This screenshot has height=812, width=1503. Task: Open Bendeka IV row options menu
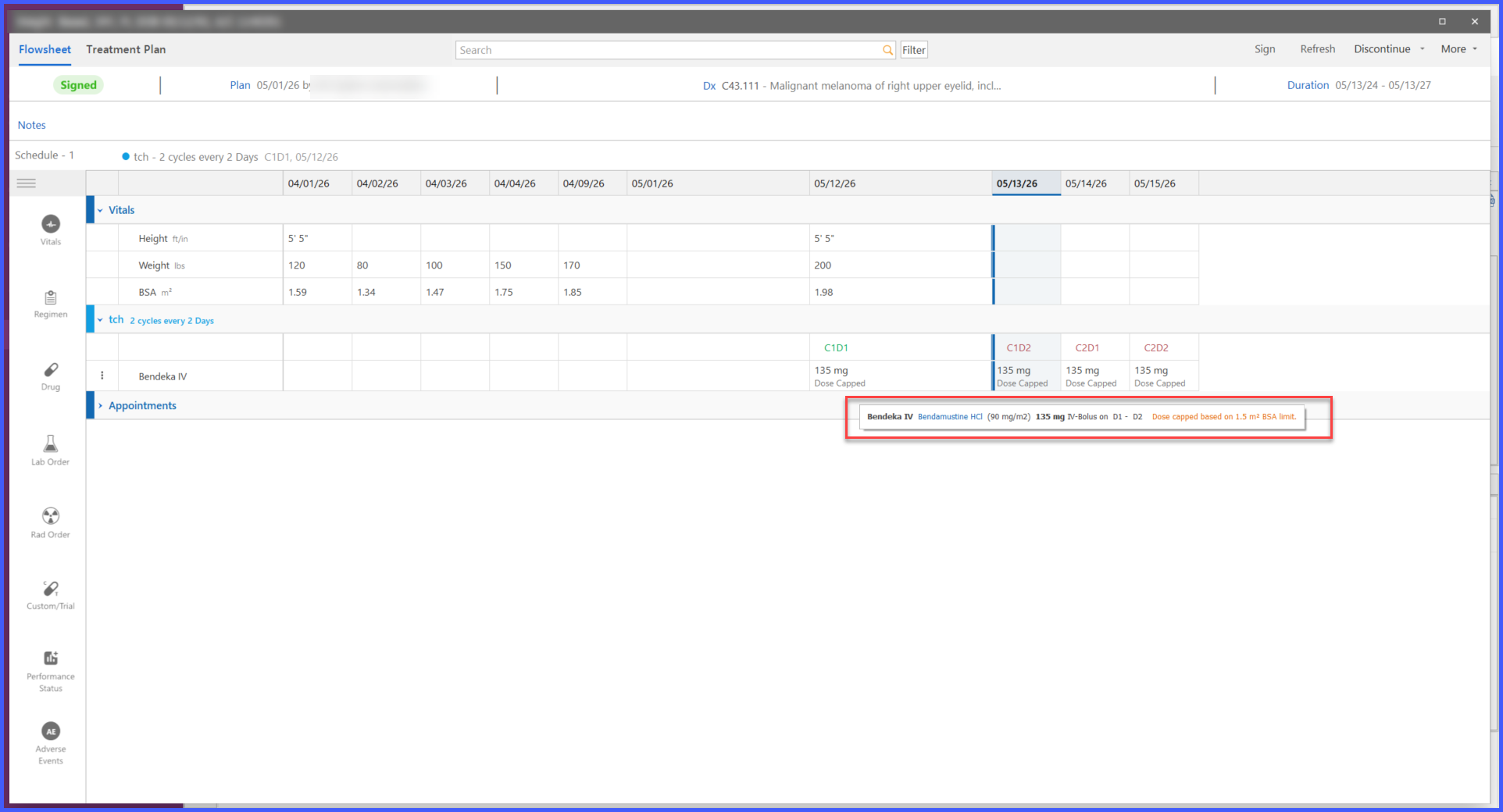point(102,376)
